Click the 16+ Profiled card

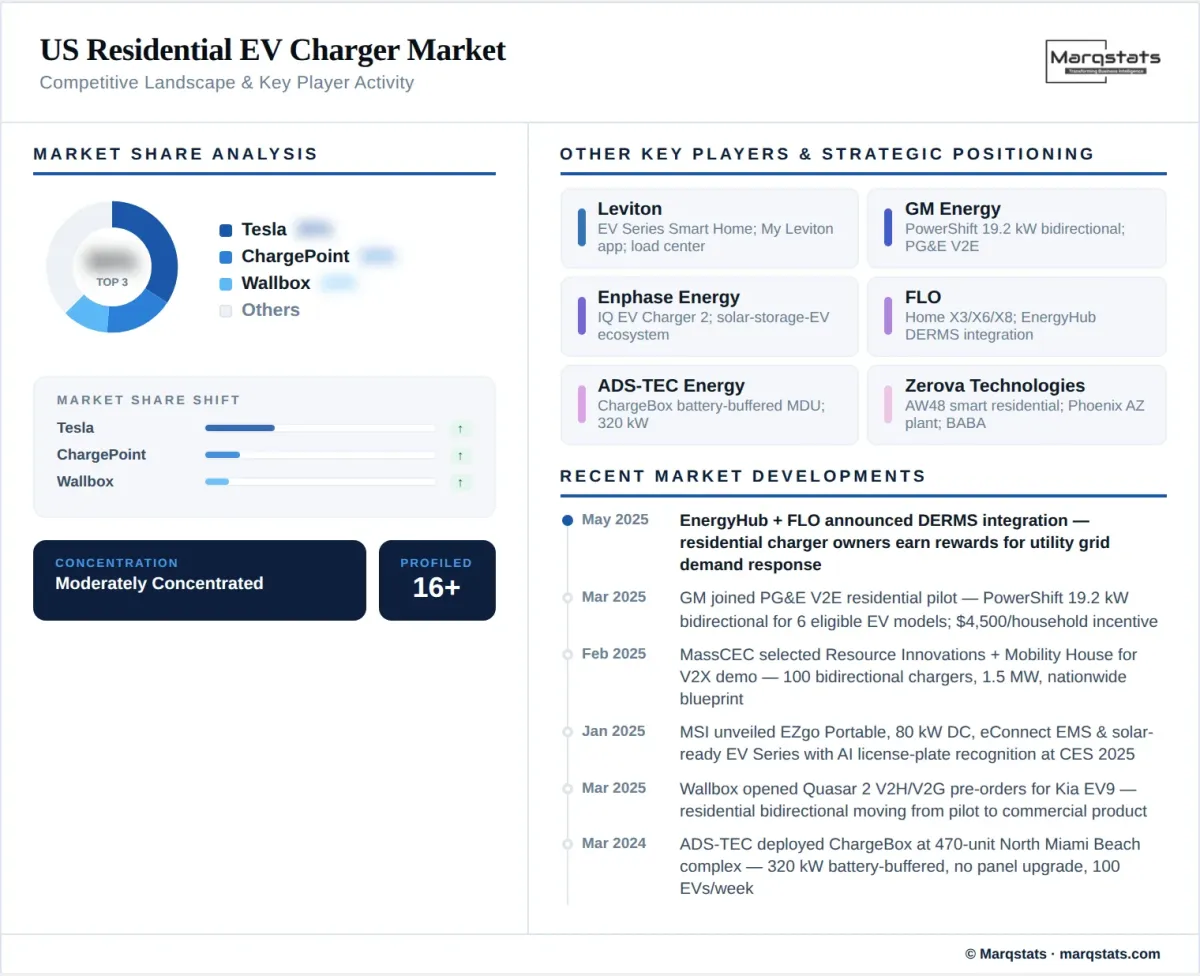tap(437, 580)
